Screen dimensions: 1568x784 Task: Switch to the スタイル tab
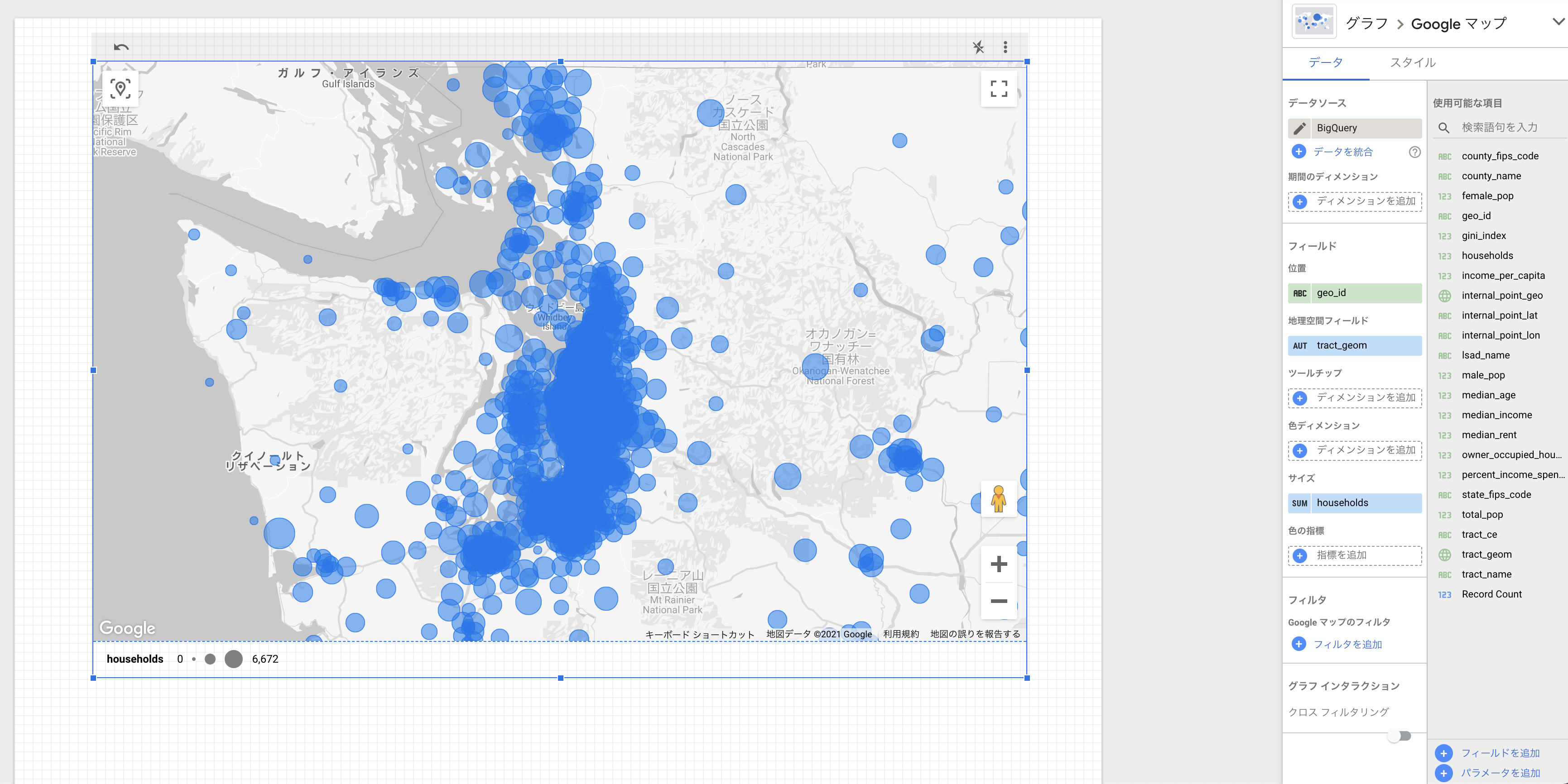click(x=1412, y=62)
